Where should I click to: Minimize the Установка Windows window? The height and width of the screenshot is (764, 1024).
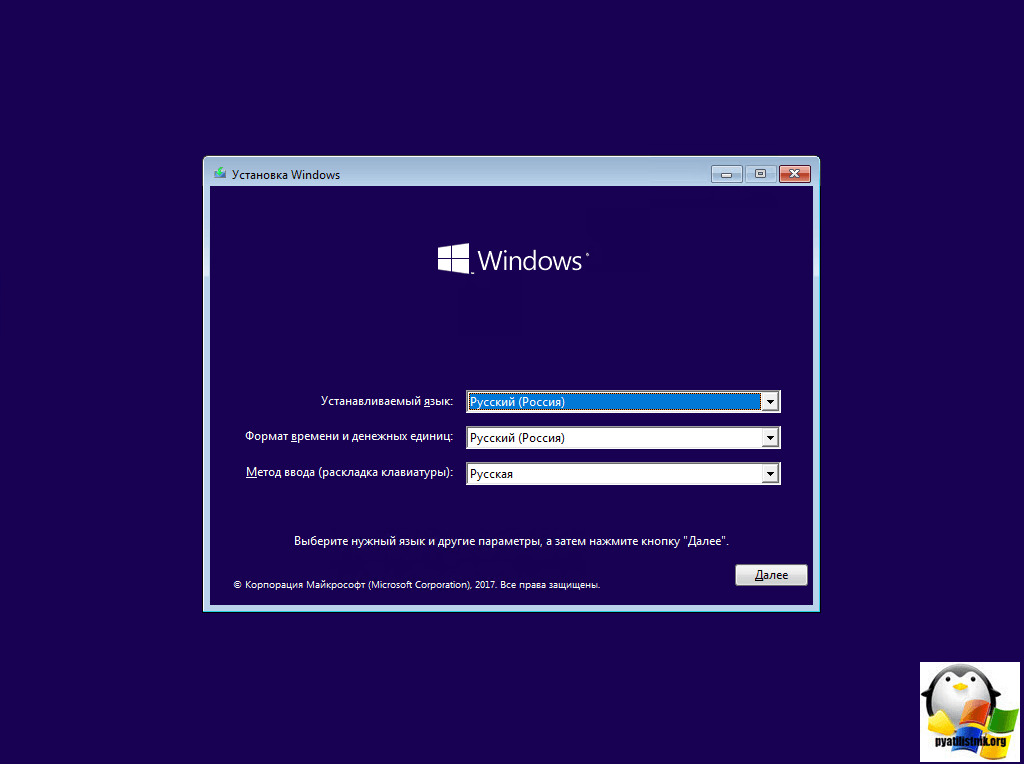(x=726, y=174)
